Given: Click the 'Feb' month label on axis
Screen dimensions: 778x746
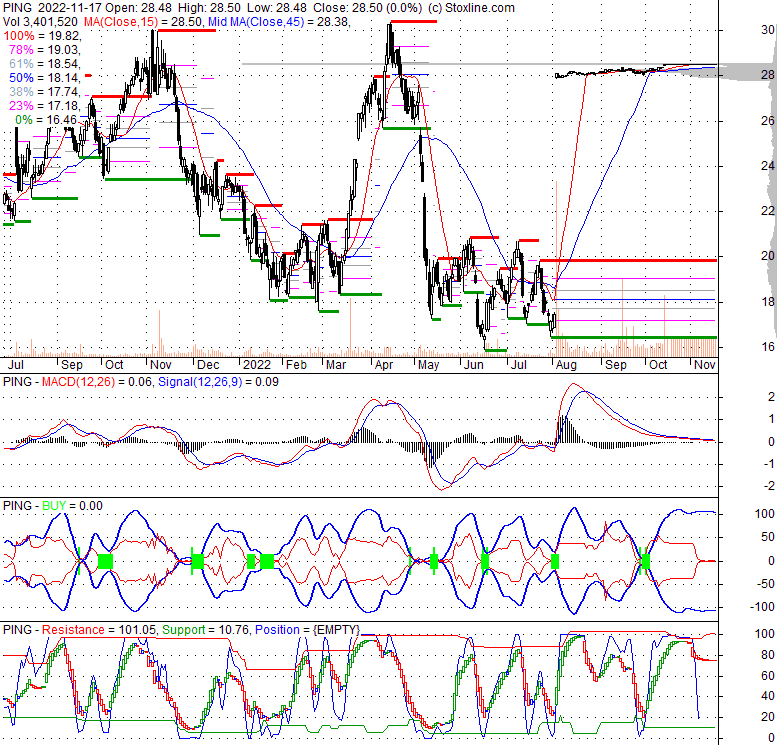Looking at the screenshot, I should [x=296, y=365].
